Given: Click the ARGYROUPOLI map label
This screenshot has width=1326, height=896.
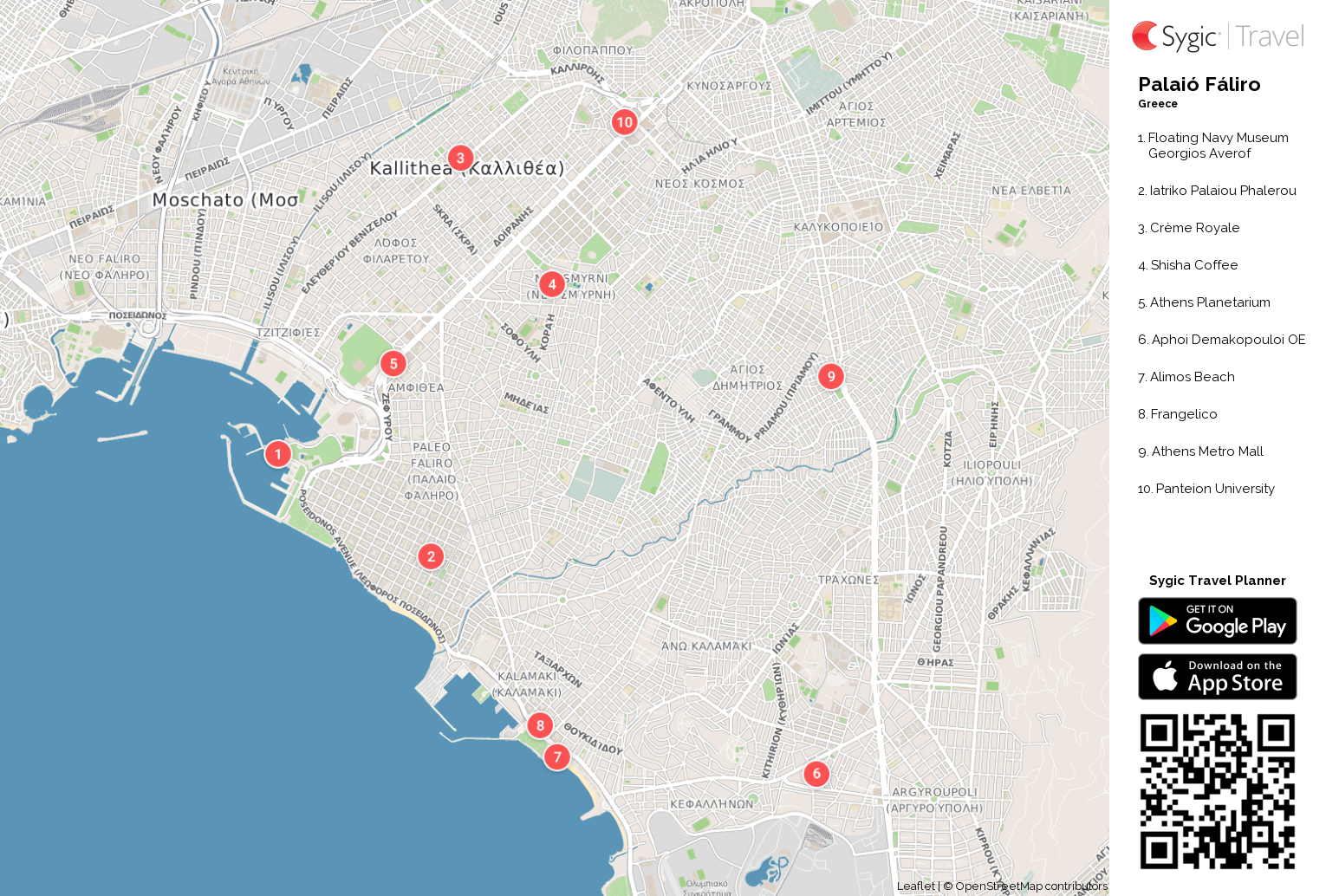Looking at the screenshot, I should [x=934, y=800].
